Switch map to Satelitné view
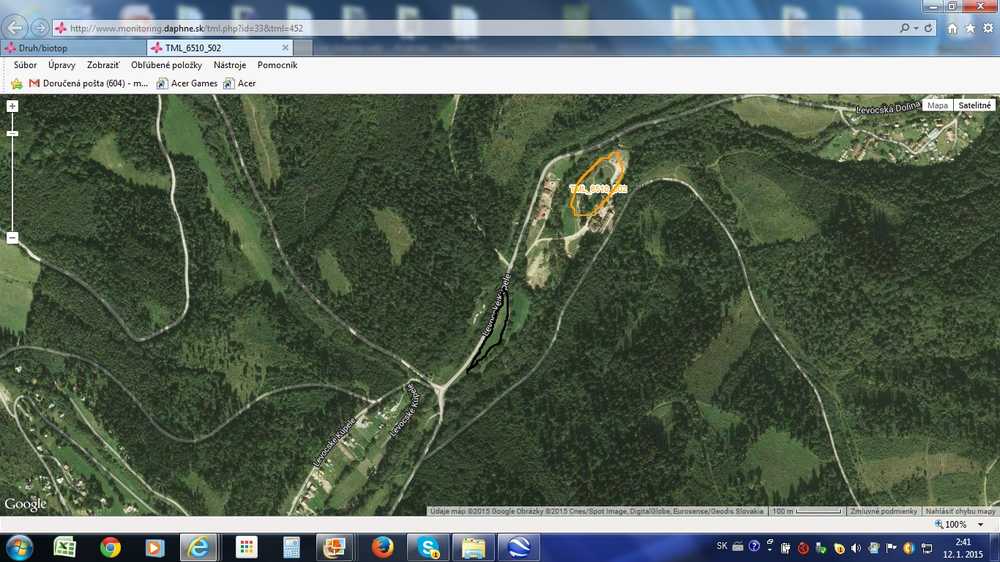Image resolution: width=1000 pixels, height=562 pixels. click(974, 105)
